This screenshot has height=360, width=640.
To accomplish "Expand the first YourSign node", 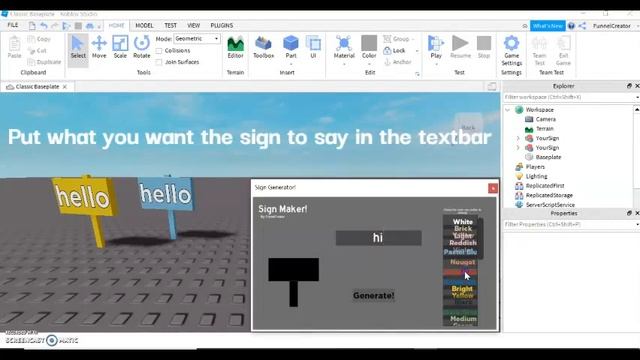I will click(518, 138).
